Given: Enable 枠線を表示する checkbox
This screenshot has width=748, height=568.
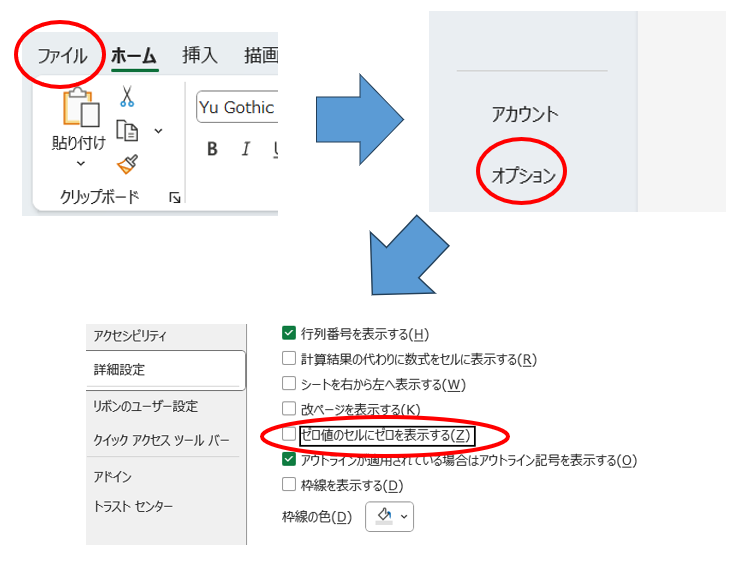Looking at the screenshot, I should click(289, 485).
